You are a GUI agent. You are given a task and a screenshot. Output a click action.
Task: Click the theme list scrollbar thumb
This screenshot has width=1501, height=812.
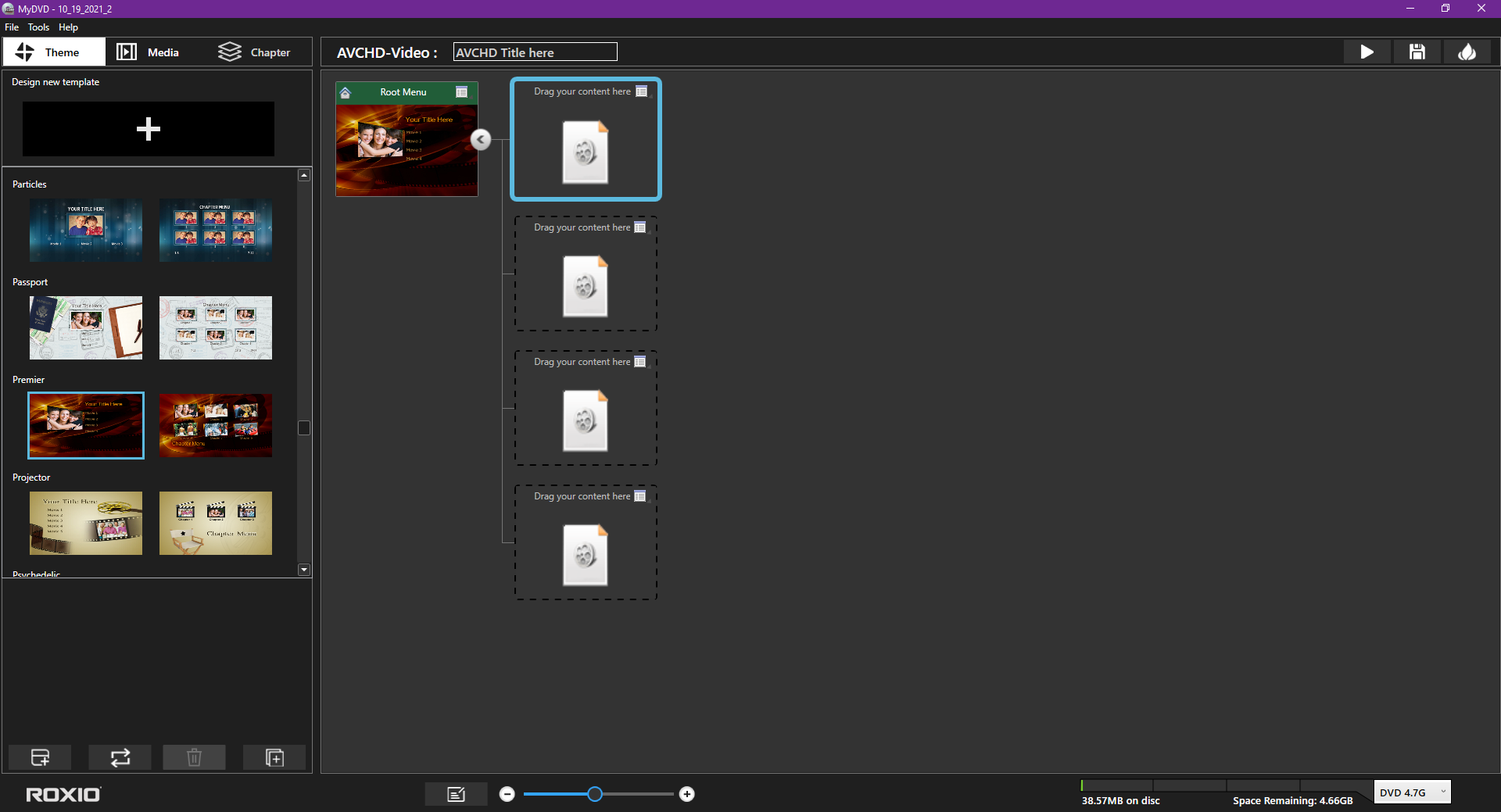[x=304, y=427]
